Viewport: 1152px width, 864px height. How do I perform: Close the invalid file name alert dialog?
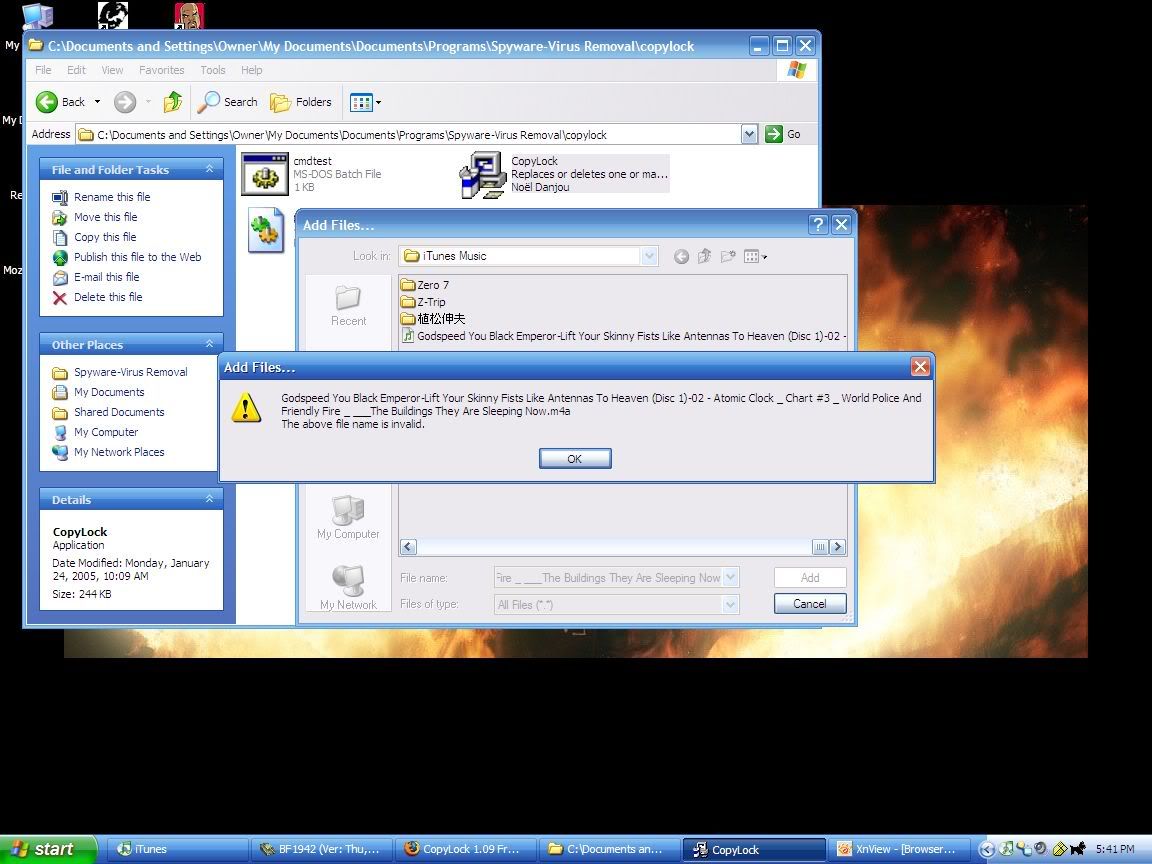point(920,367)
